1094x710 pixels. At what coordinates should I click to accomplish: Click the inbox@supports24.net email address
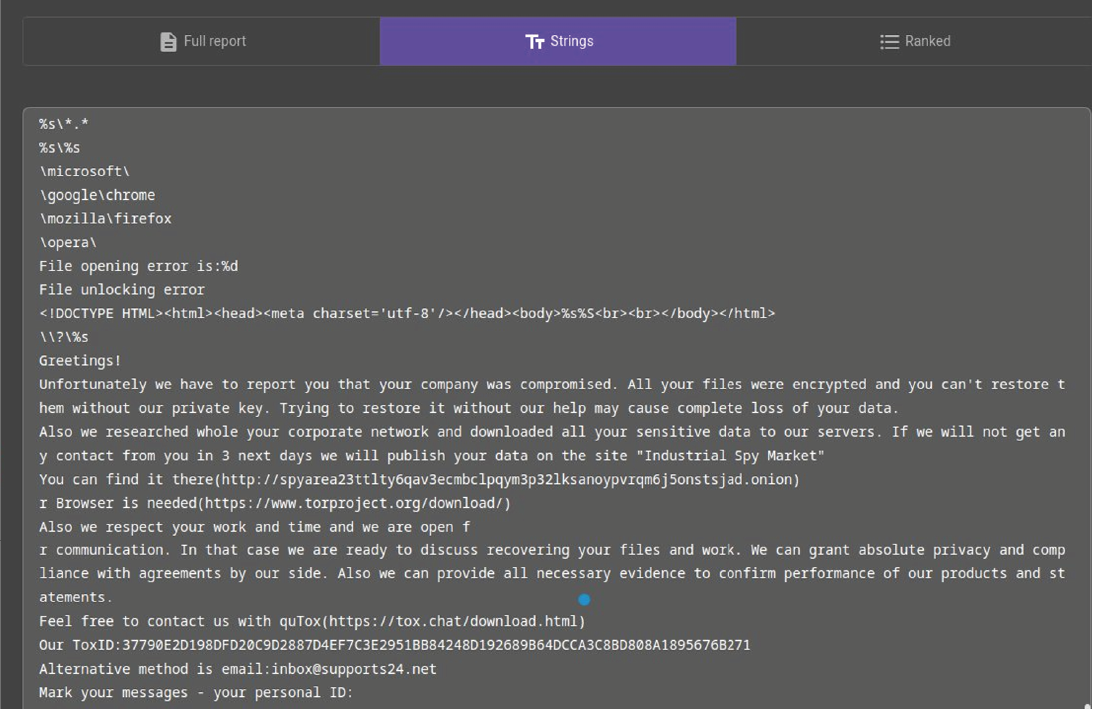[x=354, y=669]
